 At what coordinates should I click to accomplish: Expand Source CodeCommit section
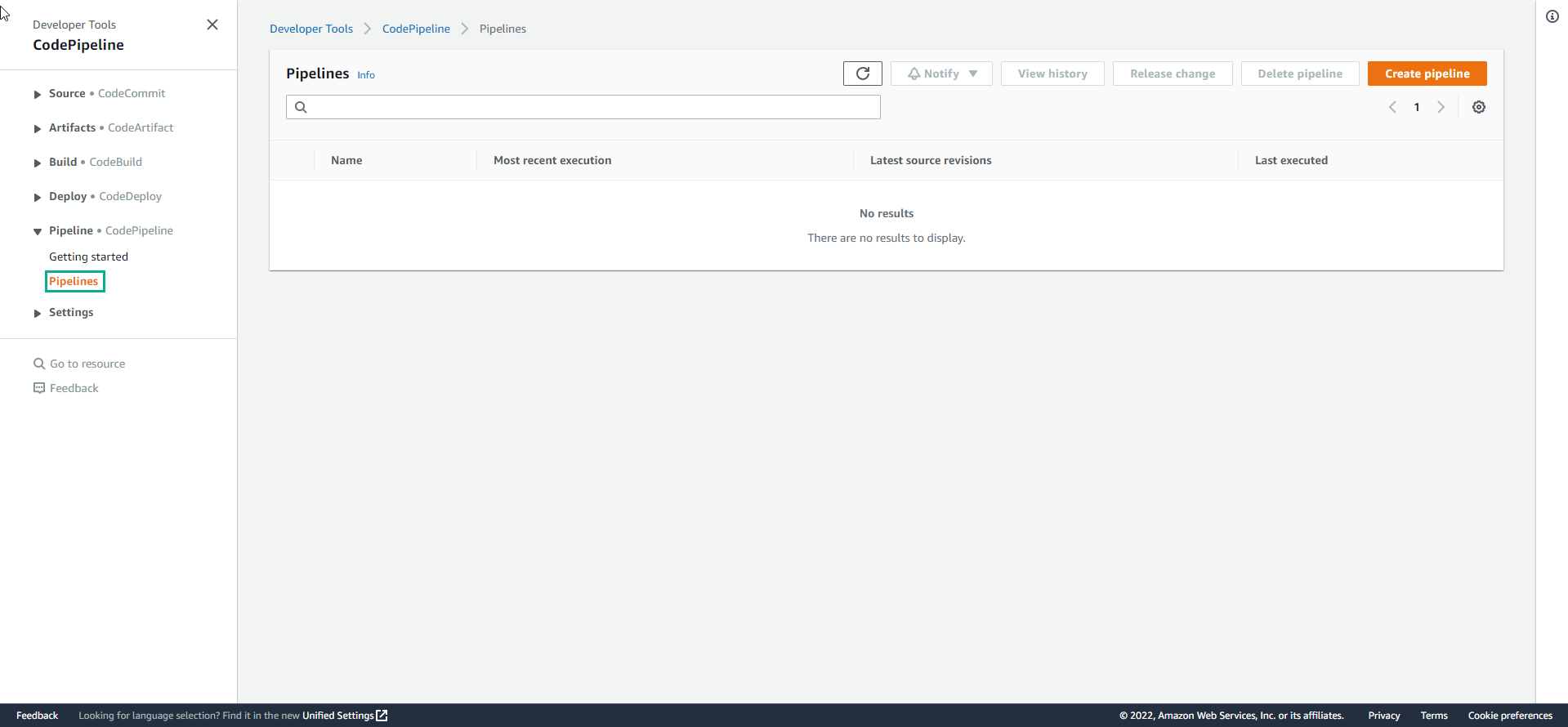[x=38, y=94]
